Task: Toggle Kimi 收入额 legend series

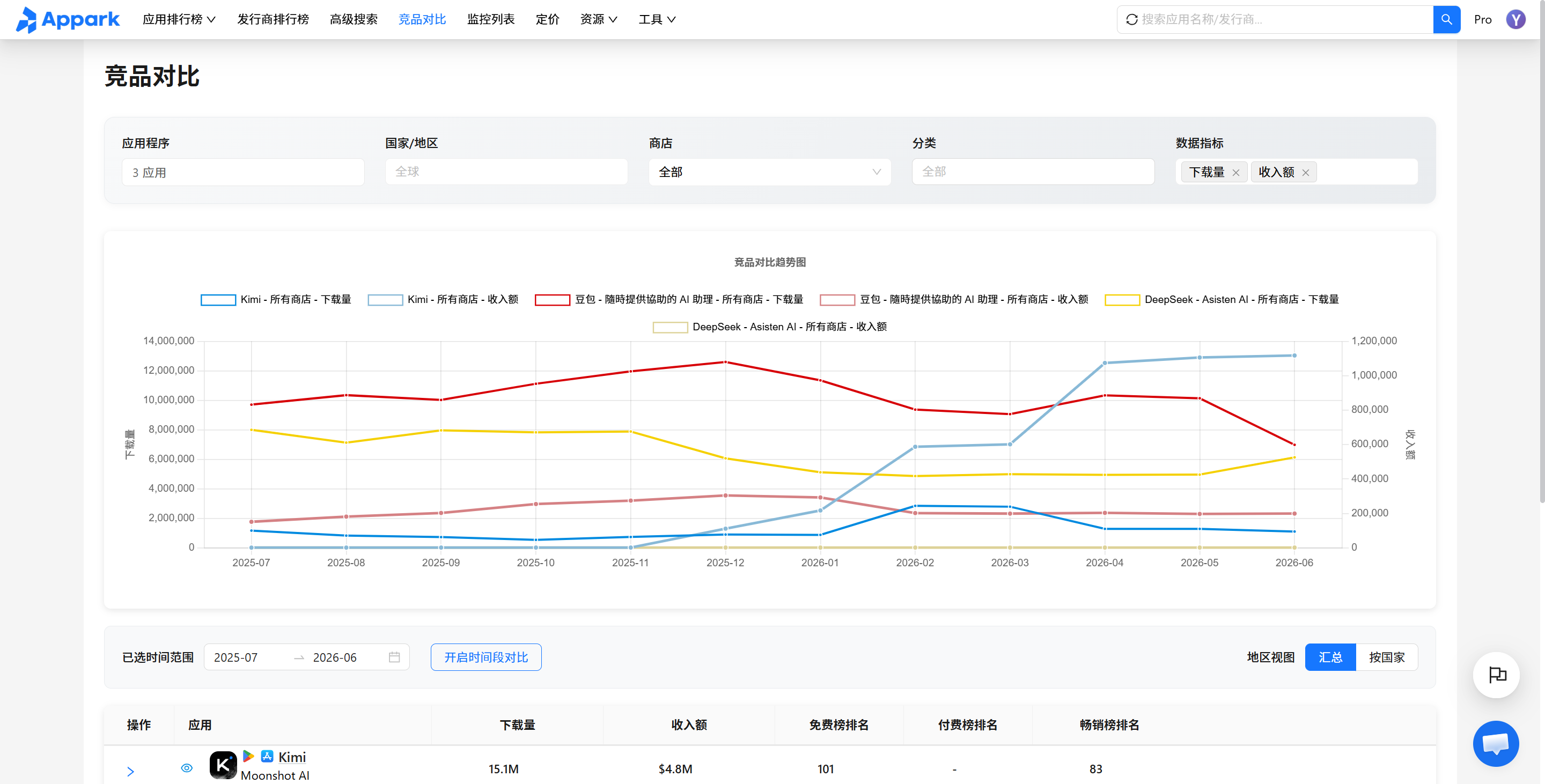Action: pos(443,300)
